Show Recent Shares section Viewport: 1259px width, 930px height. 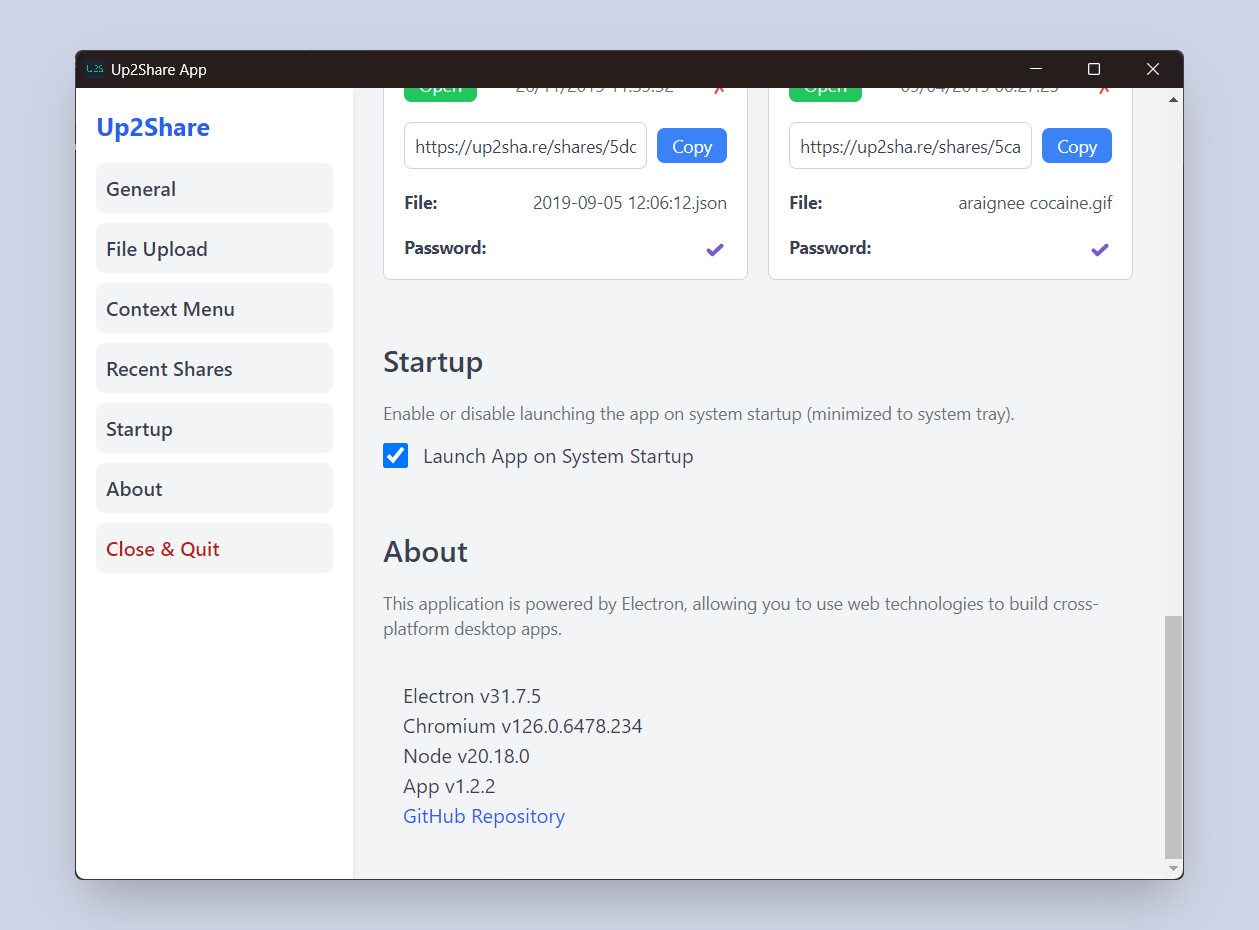[214, 368]
